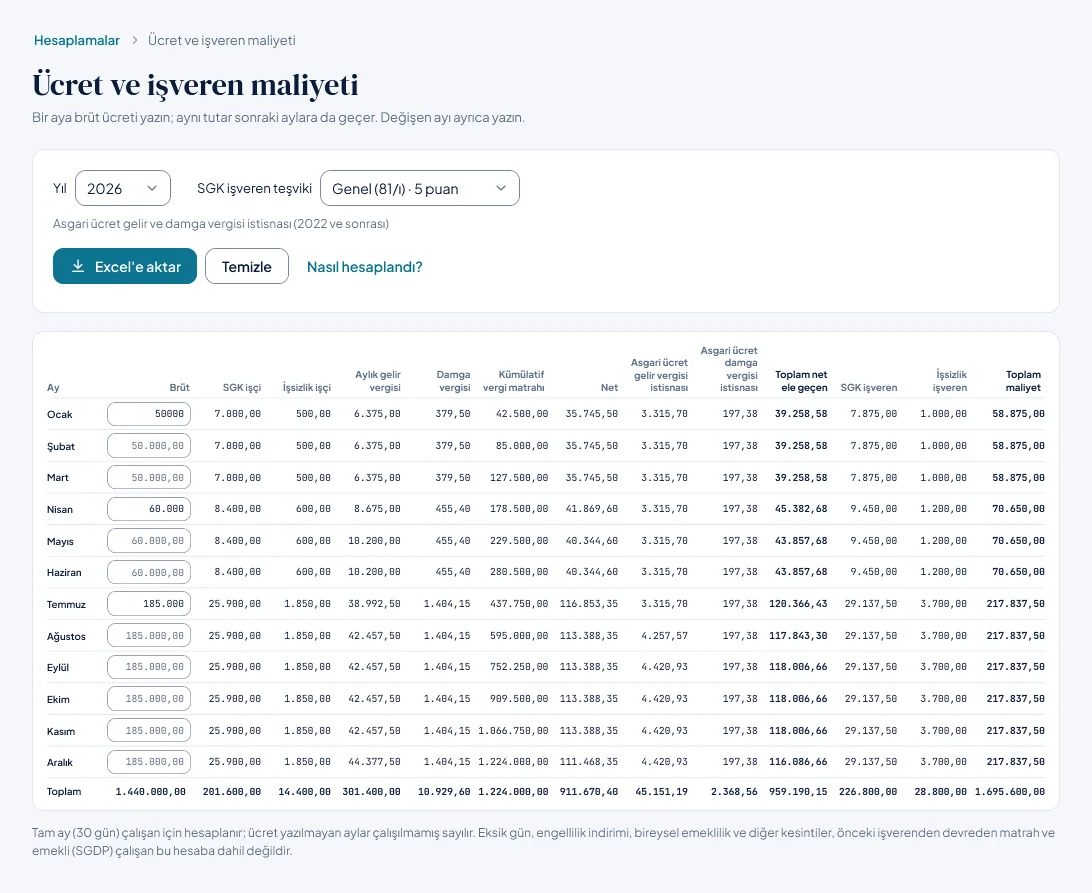Focus the Şubat brüt input field

point(149,446)
